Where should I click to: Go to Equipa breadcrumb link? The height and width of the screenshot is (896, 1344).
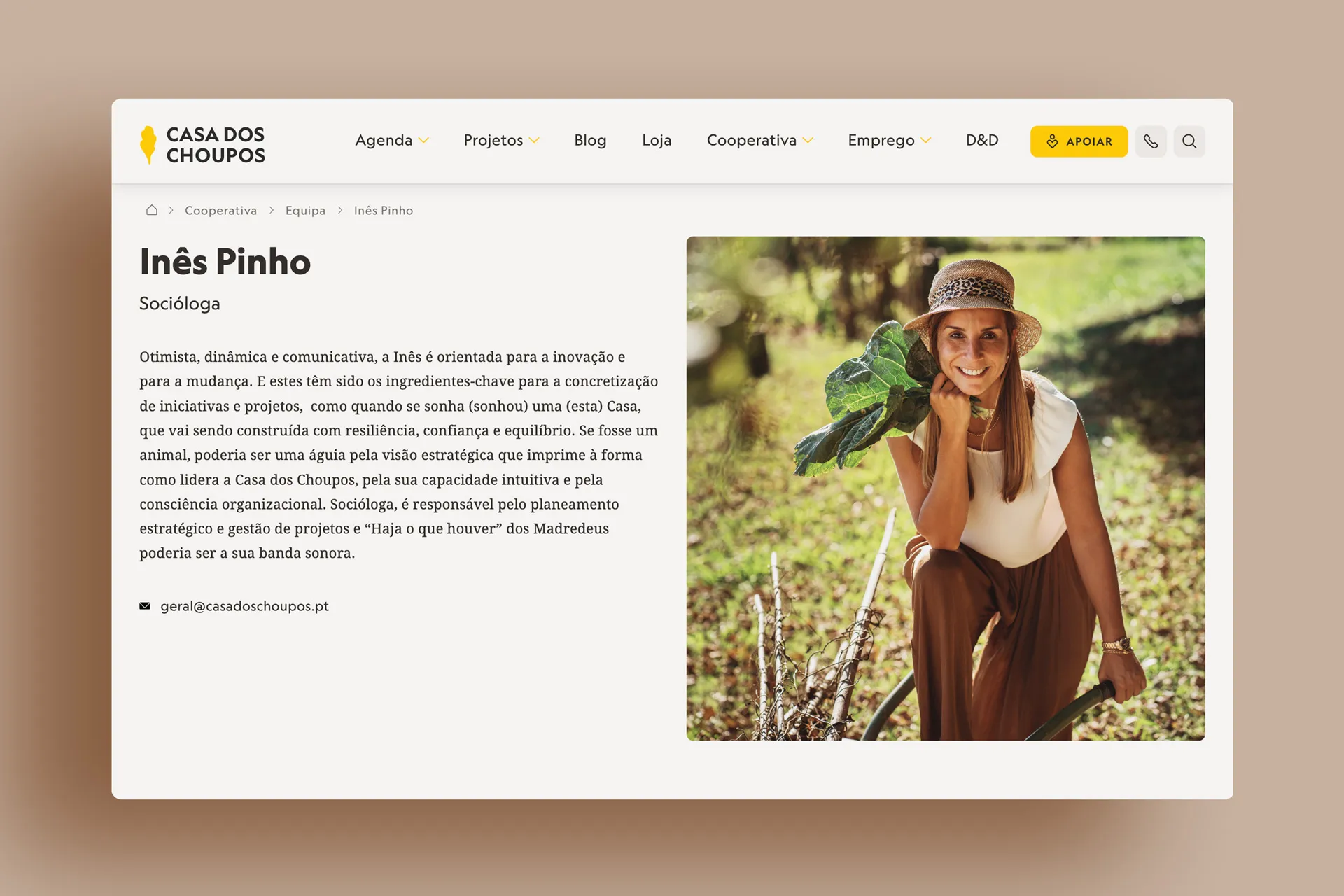305,211
